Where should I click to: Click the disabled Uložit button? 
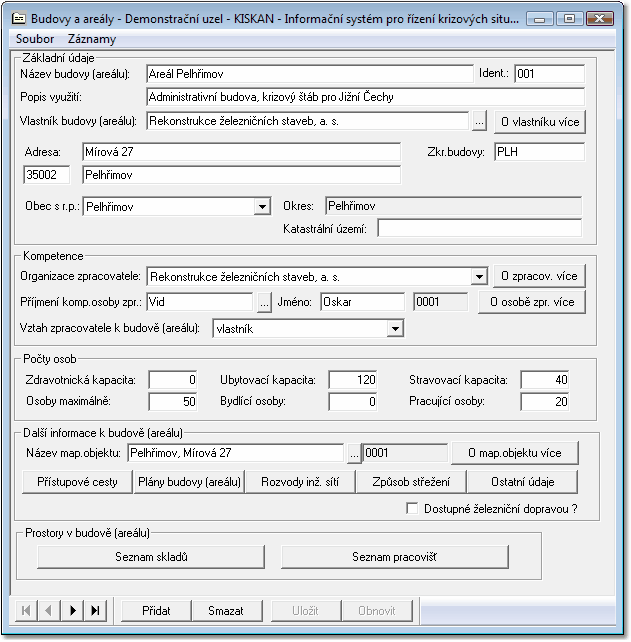(x=305, y=611)
